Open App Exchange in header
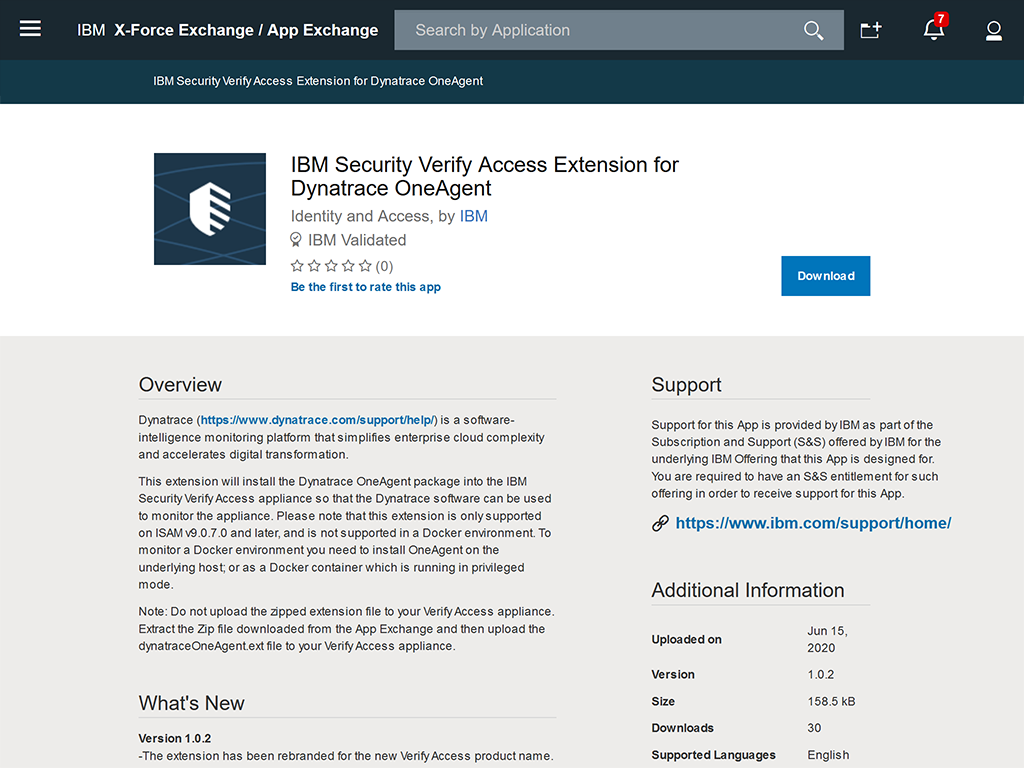Viewport: 1024px width, 768px height. click(323, 30)
